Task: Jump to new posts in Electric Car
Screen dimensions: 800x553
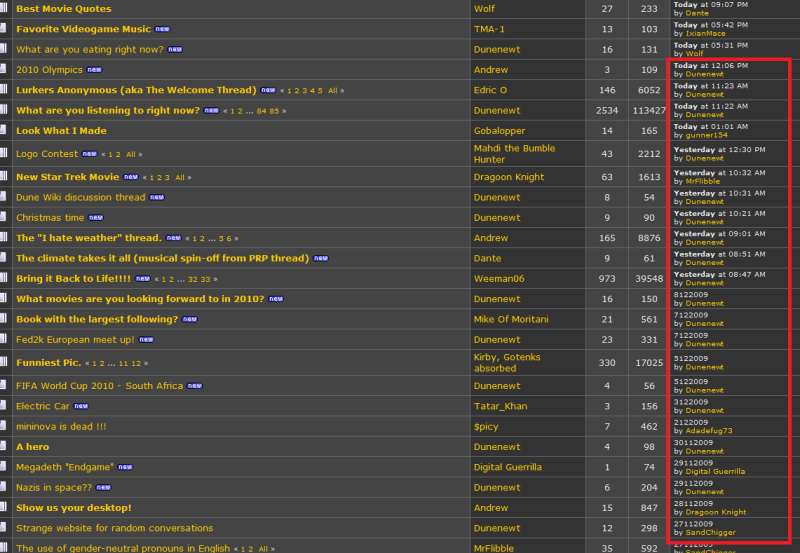Action: (x=80, y=407)
